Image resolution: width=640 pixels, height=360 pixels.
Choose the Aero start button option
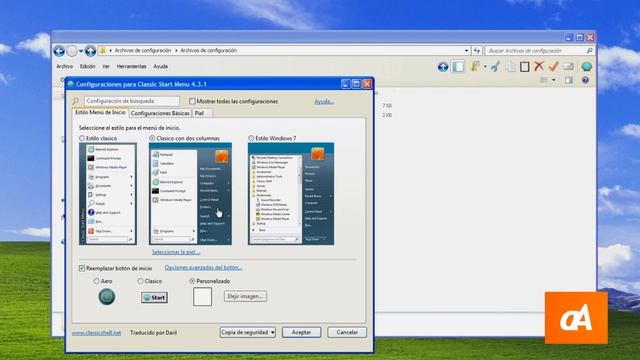96,281
